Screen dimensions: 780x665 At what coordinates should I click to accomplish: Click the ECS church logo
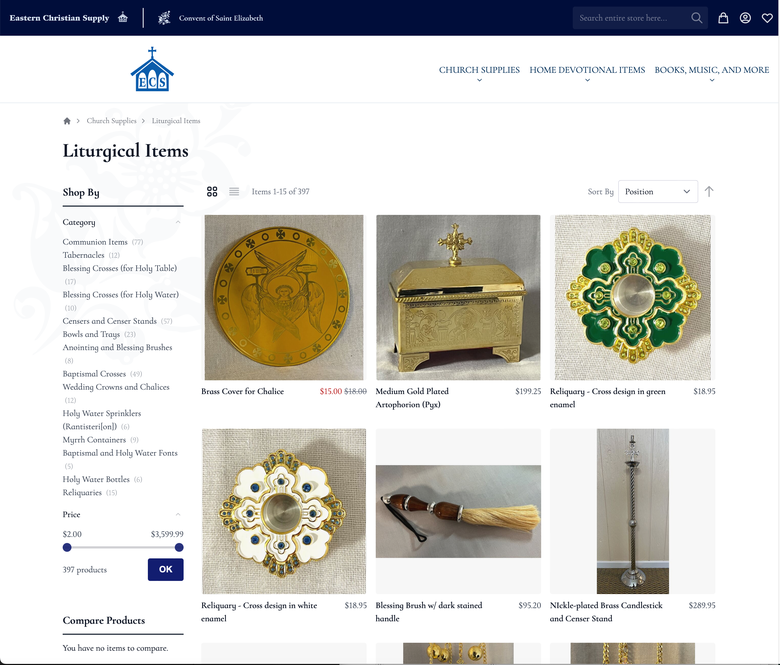point(152,69)
